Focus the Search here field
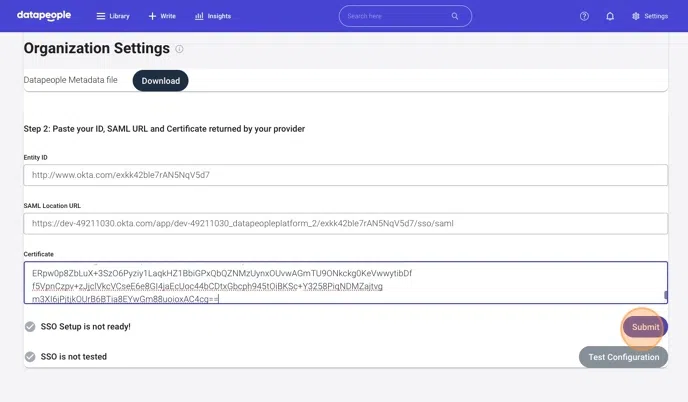Viewport: 688px width, 402px height. coord(395,16)
